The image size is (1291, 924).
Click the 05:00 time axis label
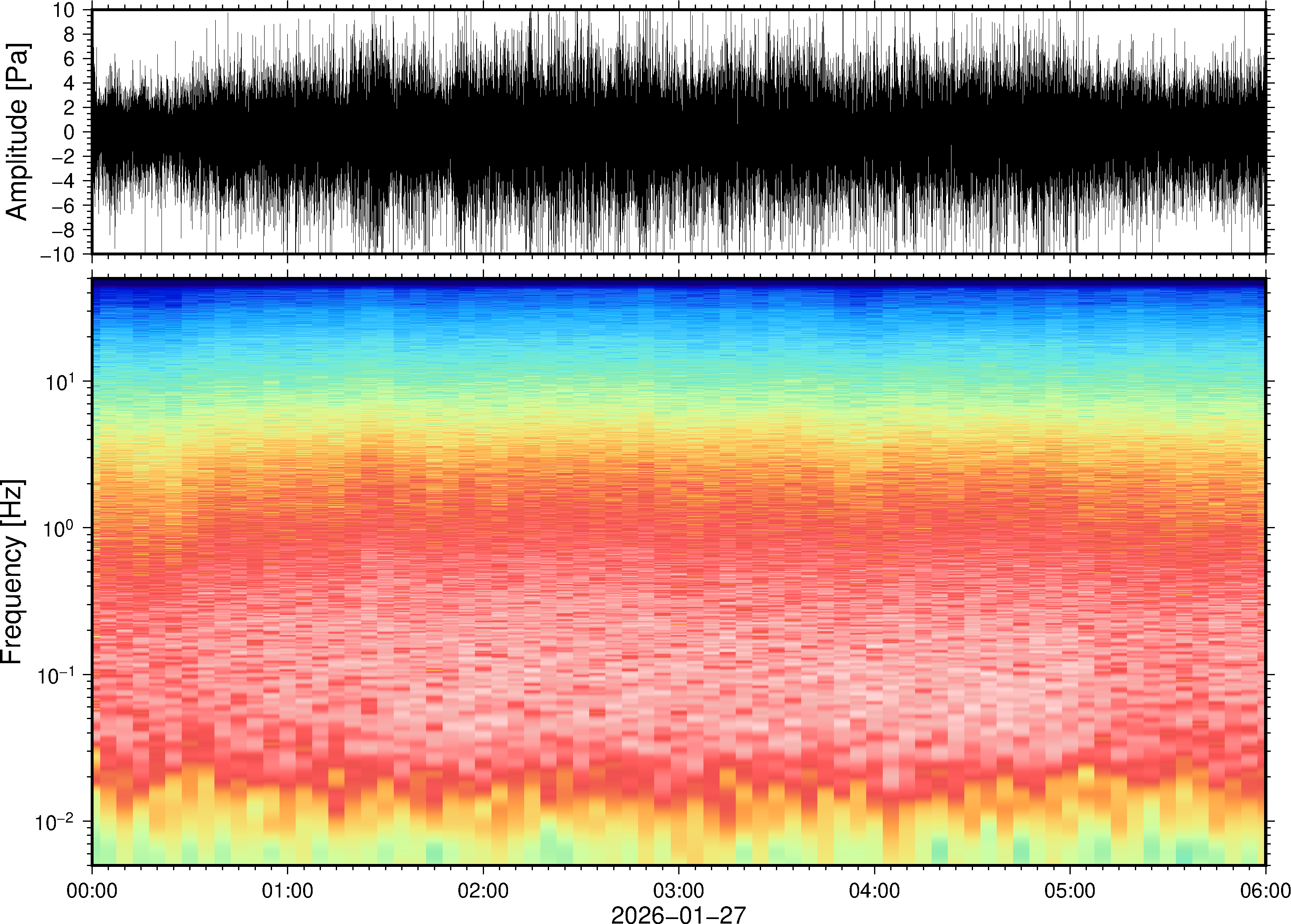pyautogui.click(x=1069, y=890)
